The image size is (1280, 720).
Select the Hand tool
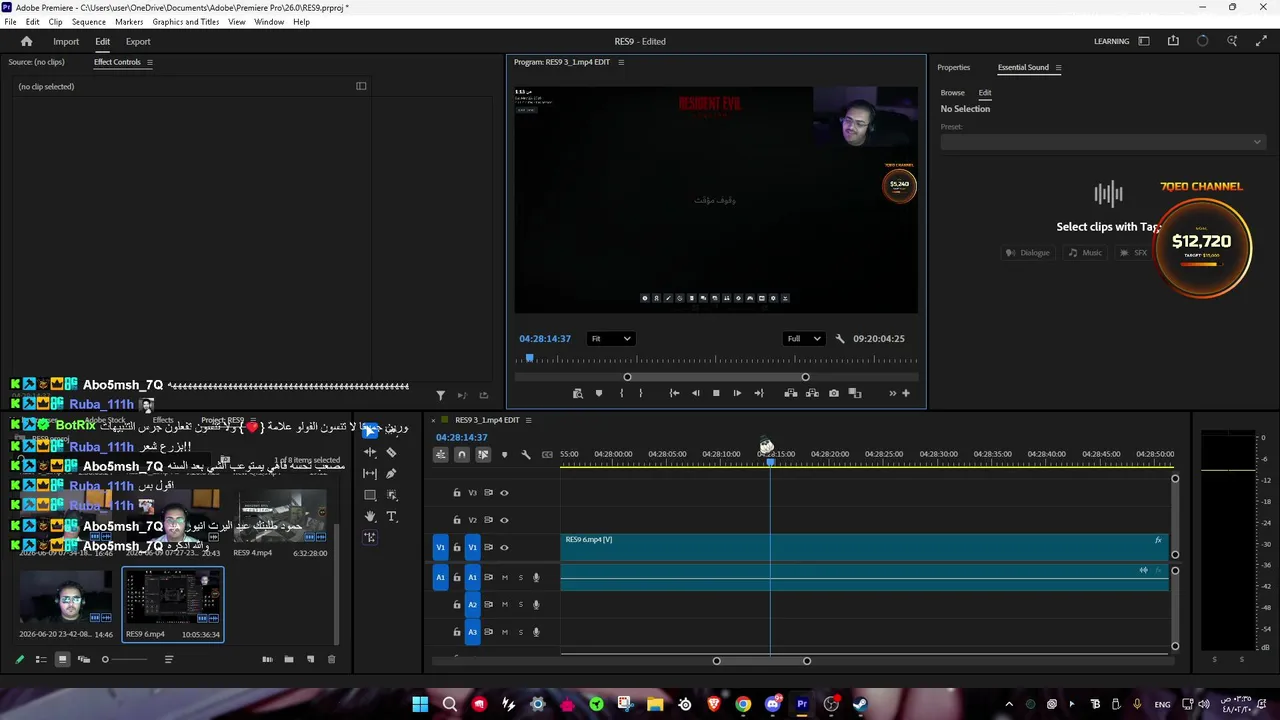(x=370, y=516)
